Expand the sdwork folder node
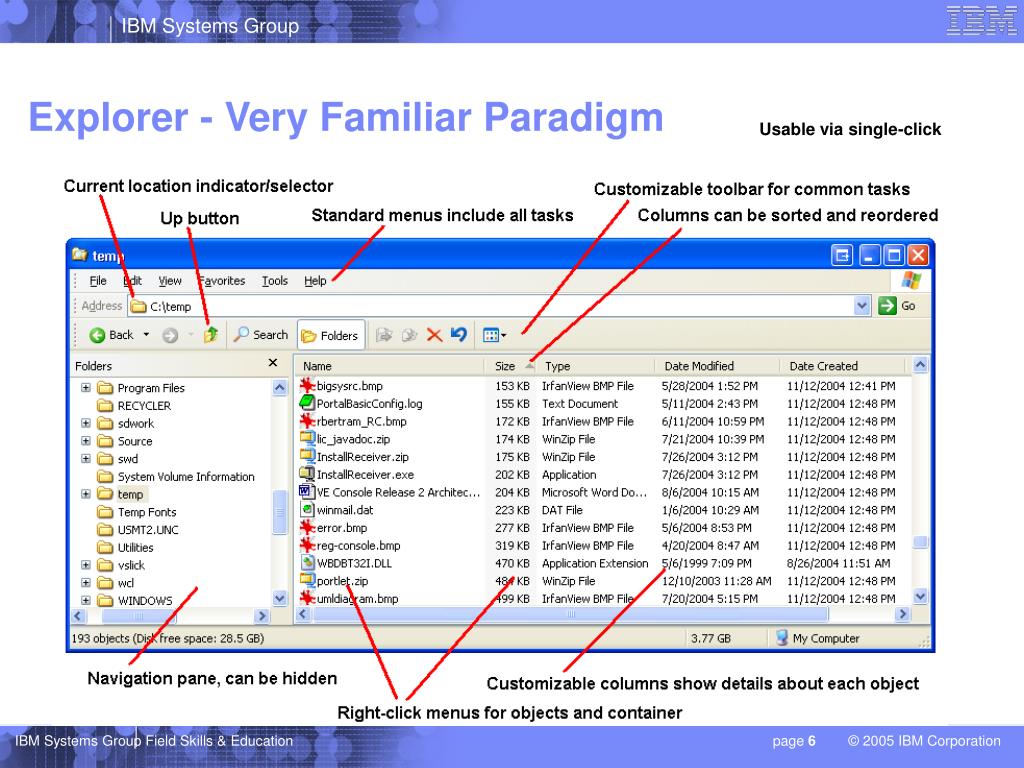This screenshot has width=1024, height=768. click(x=86, y=423)
